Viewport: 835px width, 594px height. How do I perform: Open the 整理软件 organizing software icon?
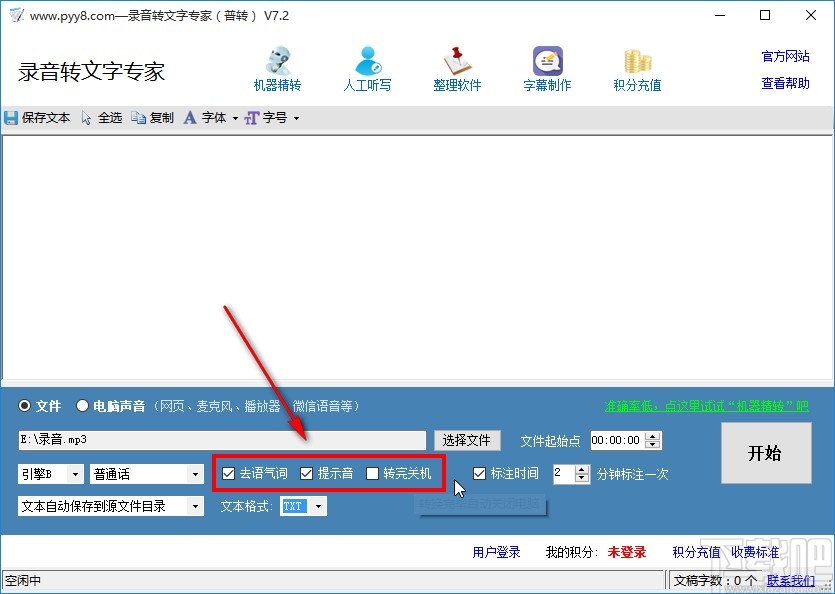(x=458, y=68)
